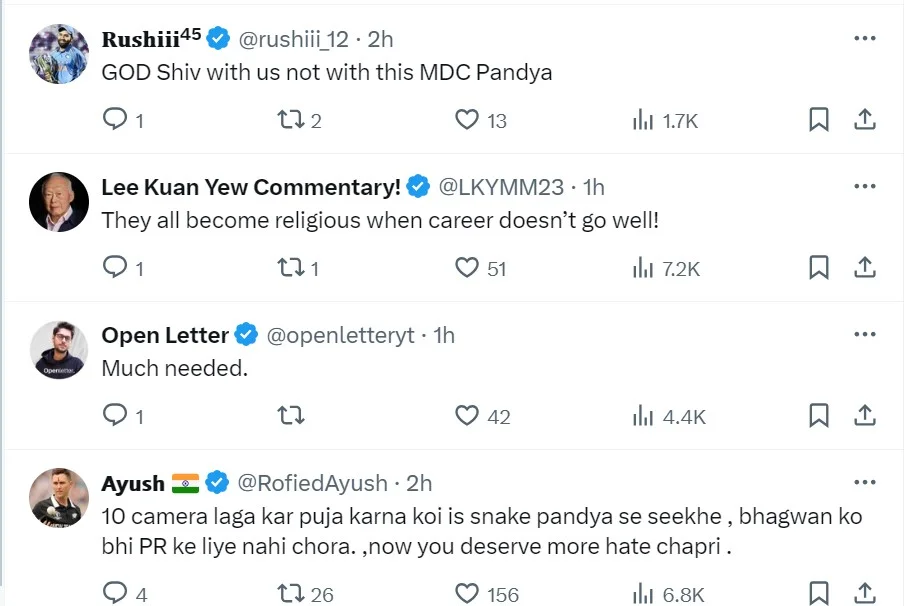This screenshot has height=606, width=910.
Task: Bookmark the Rushiii tweet
Action: [818, 120]
